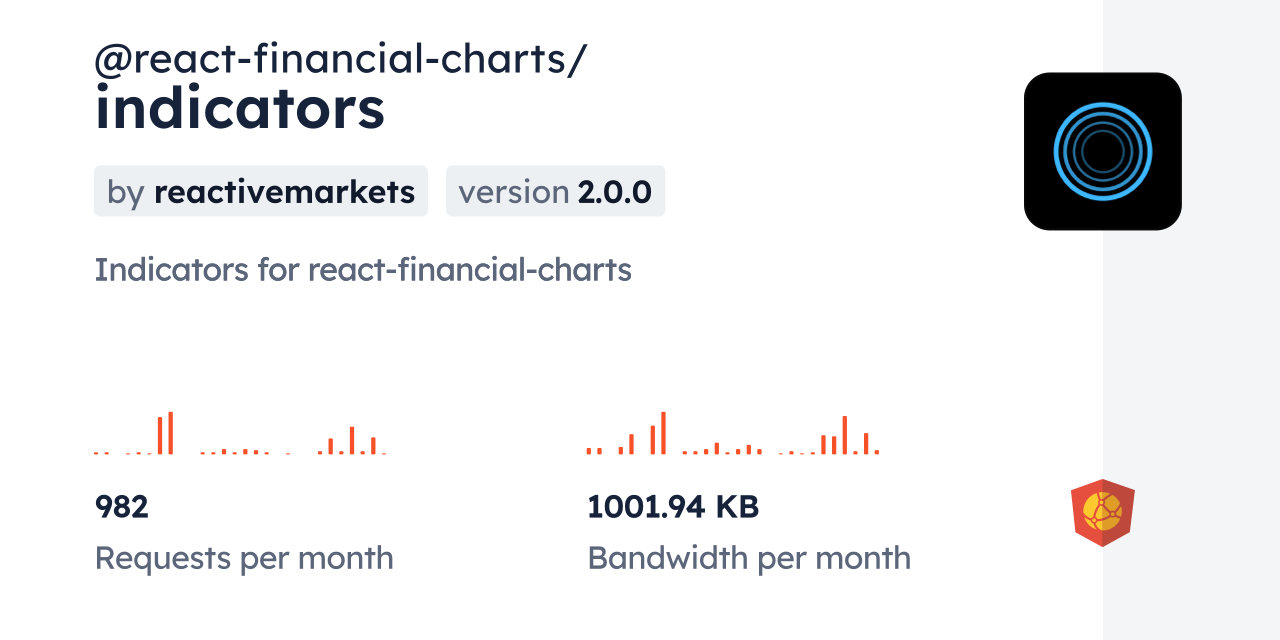Click the "1001.94 KB" bandwidth value
The height and width of the screenshot is (640, 1280).
point(673,507)
